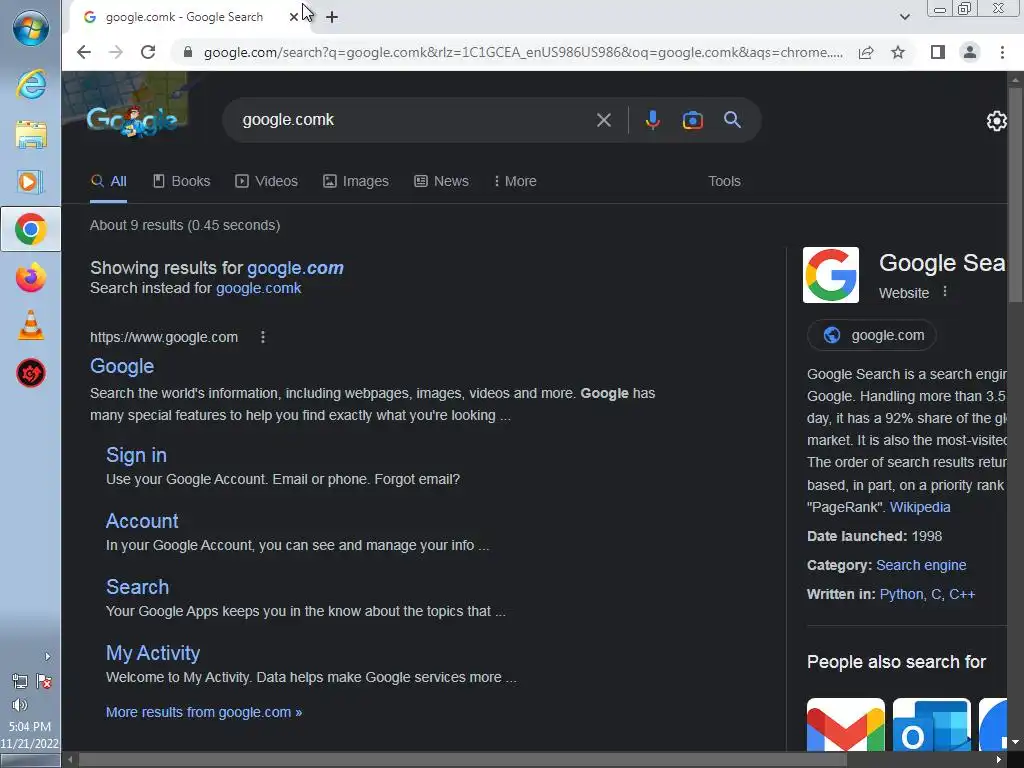
Task: Launch Firefox from taskbar
Action: (x=31, y=278)
